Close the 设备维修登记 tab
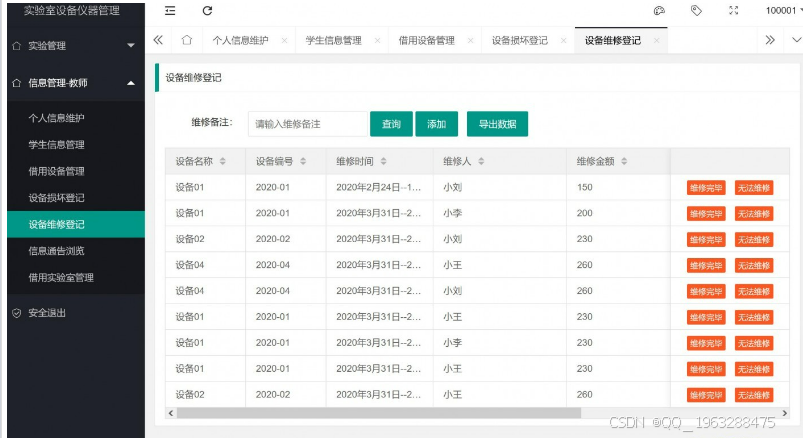Image resolution: width=803 pixels, height=438 pixels. click(657, 40)
